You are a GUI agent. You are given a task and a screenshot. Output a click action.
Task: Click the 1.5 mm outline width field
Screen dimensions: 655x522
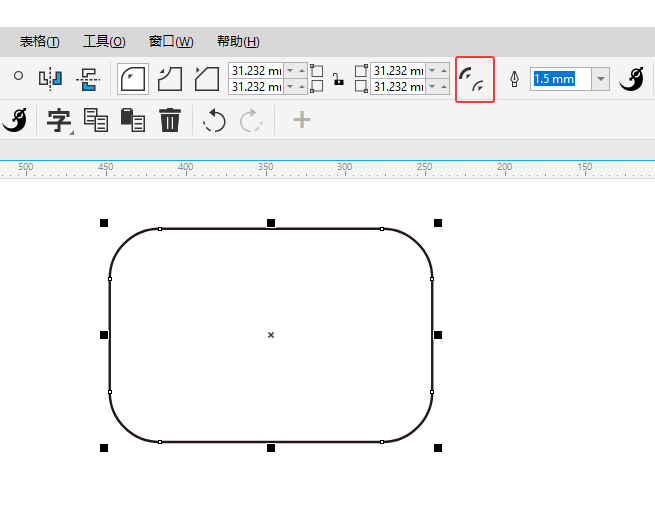(x=561, y=79)
